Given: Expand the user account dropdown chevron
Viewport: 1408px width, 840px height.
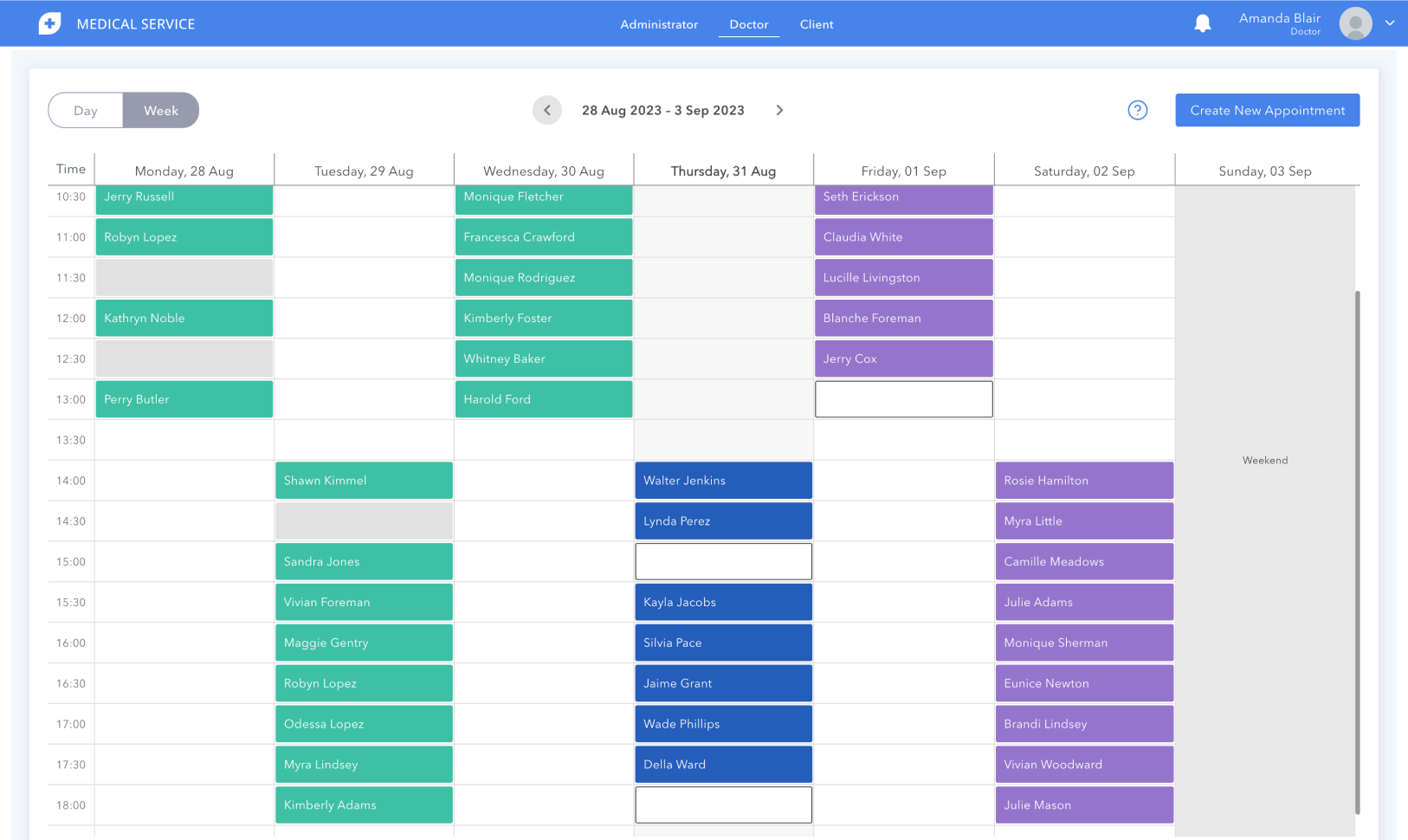Looking at the screenshot, I should [1390, 23].
